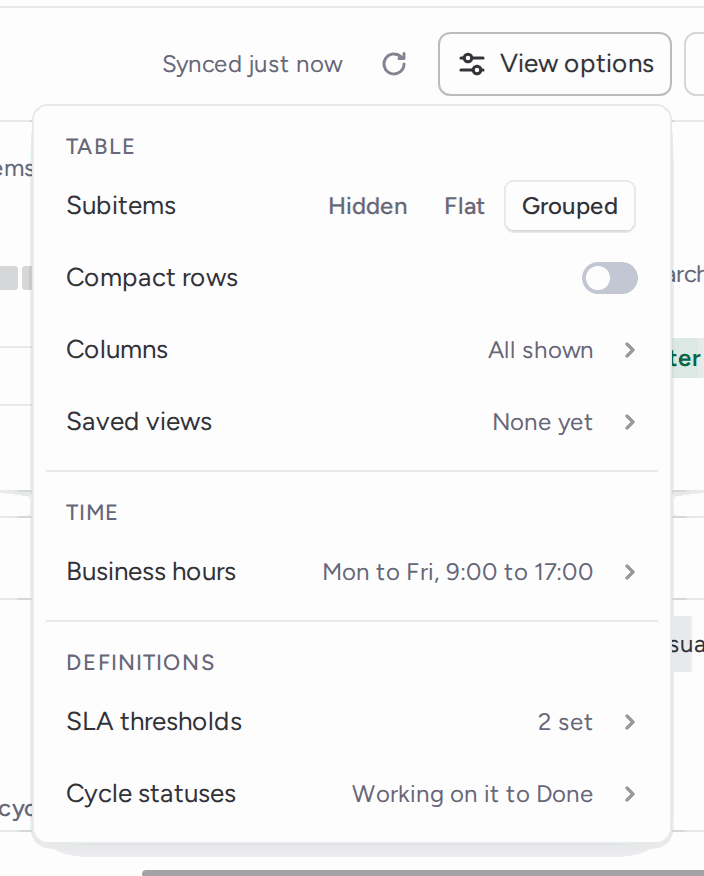Open the Saved views menu item

click(x=352, y=422)
